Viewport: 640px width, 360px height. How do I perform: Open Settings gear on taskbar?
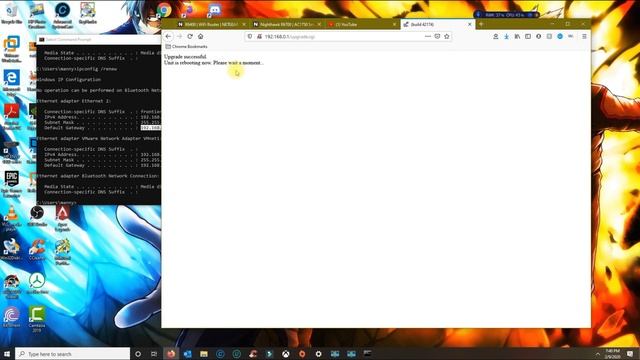[318, 354]
